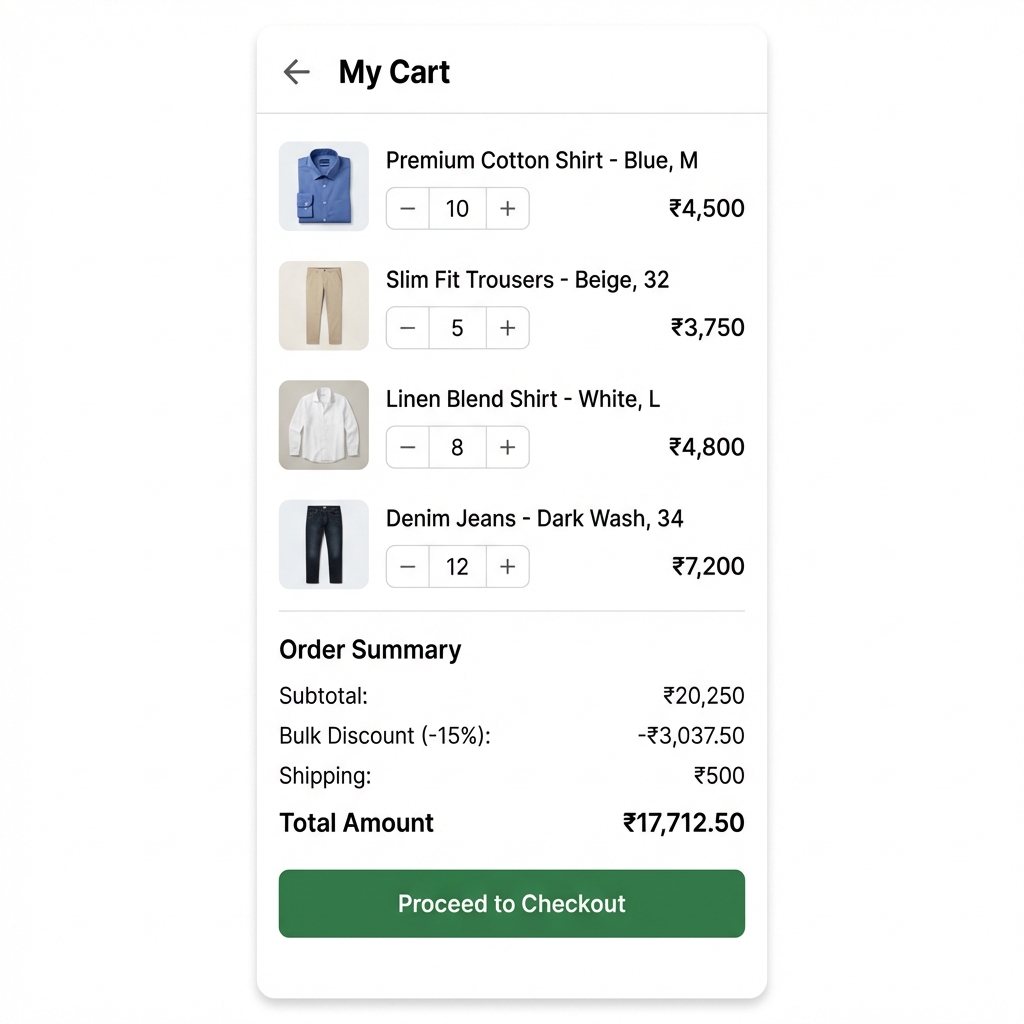Open the dark denim jeans thumbnail
The width and height of the screenshot is (1024, 1024).
[x=324, y=545]
